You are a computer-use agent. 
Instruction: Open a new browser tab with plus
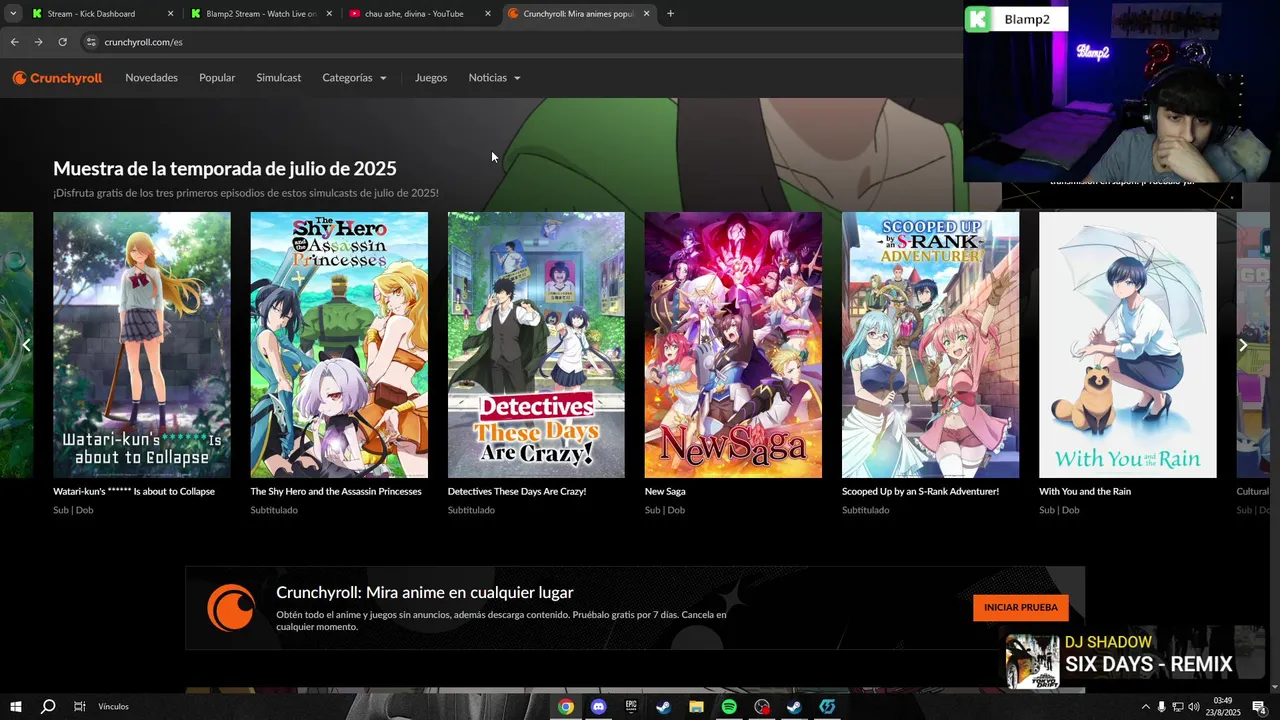[x=670, y=14]
